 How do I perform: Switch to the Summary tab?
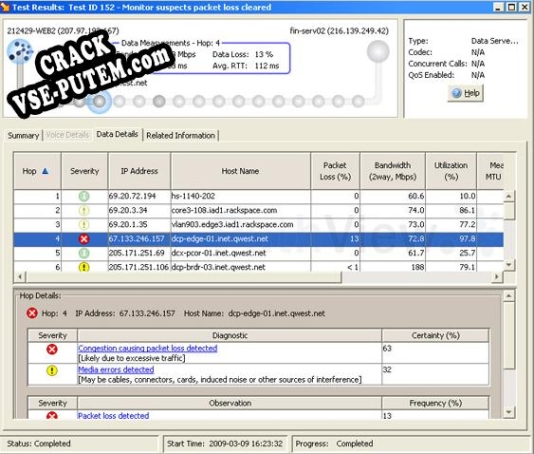[23, 136]
